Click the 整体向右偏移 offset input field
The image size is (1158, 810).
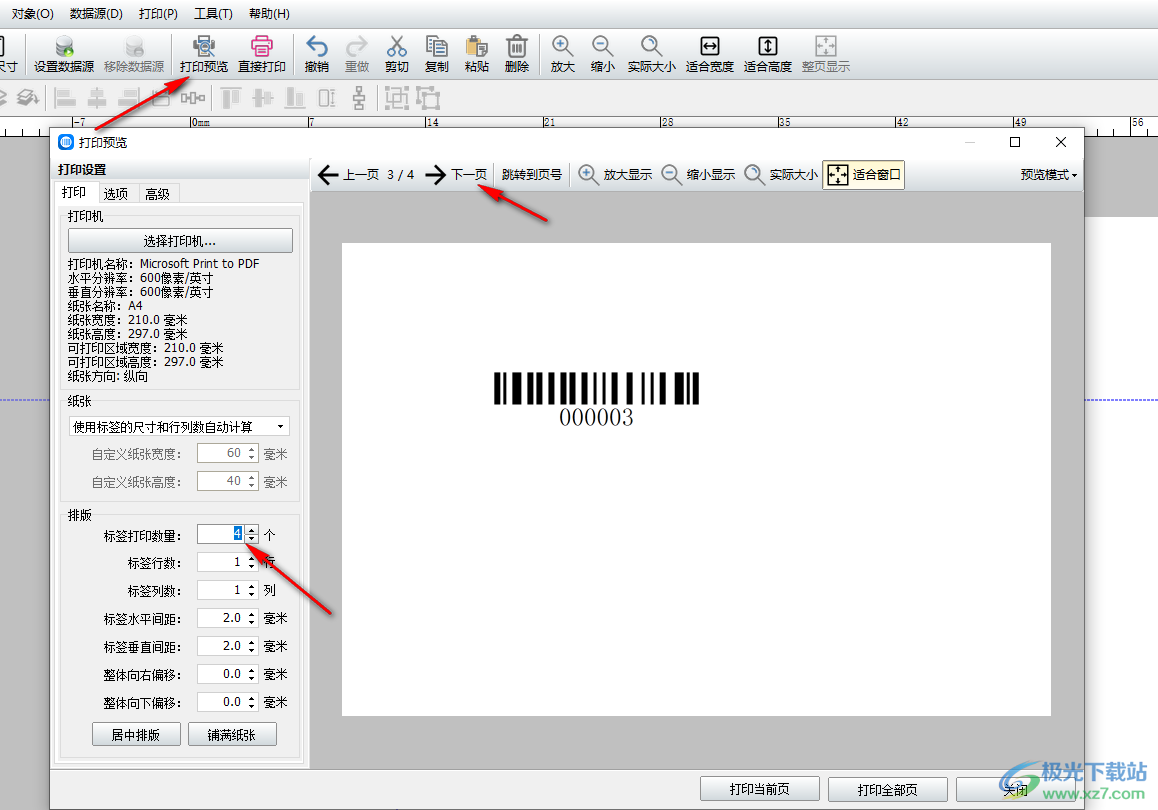click(222, 674)
